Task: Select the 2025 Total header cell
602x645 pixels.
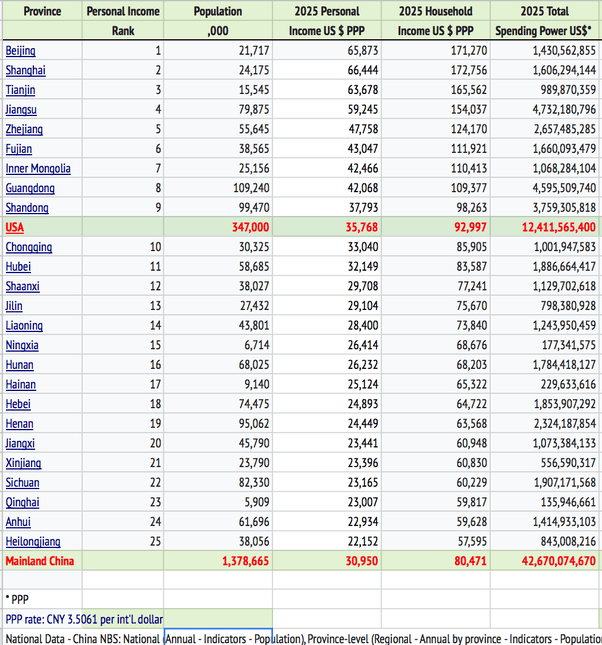Action: (545, 11)
